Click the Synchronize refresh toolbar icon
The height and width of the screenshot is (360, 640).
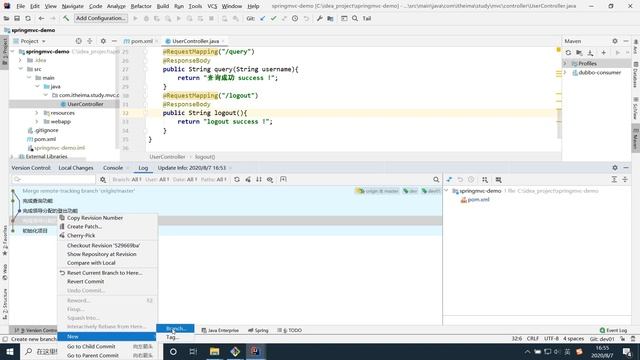pos(28,18)
